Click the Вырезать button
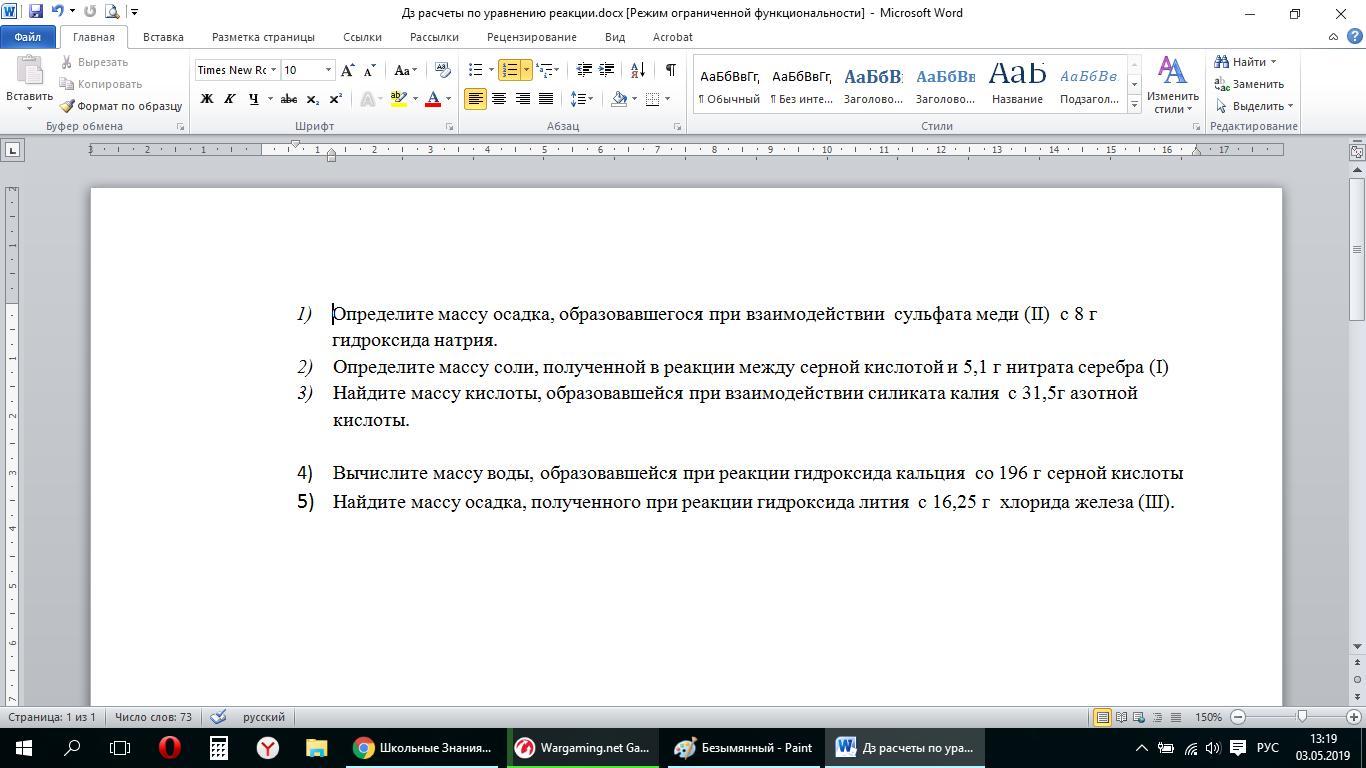This screenshot has height=768, width=1366. 94,62
